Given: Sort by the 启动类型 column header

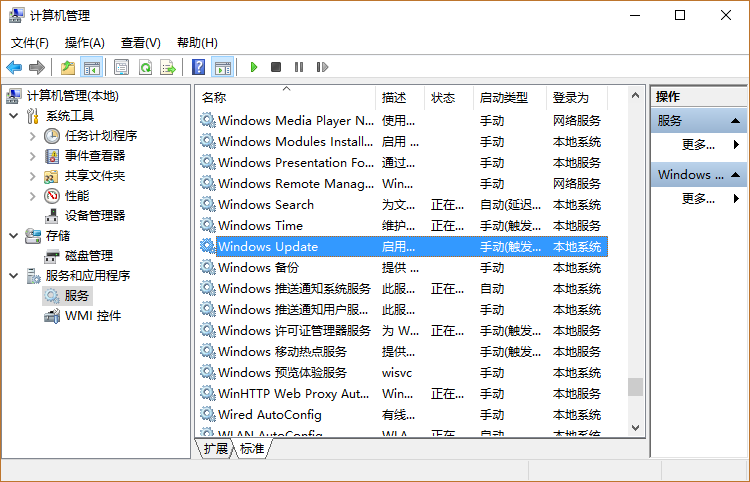Looking at the screenshot, I should [x=510, y=98].
